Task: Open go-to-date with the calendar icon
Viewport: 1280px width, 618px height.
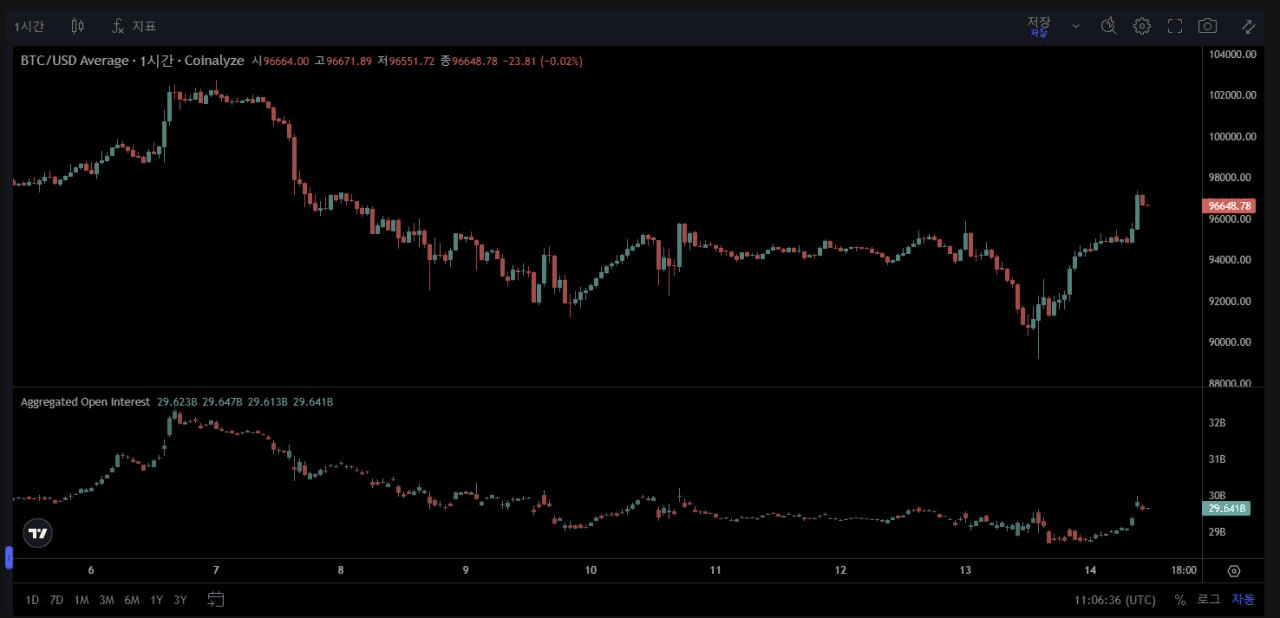Action: (215, 599)
